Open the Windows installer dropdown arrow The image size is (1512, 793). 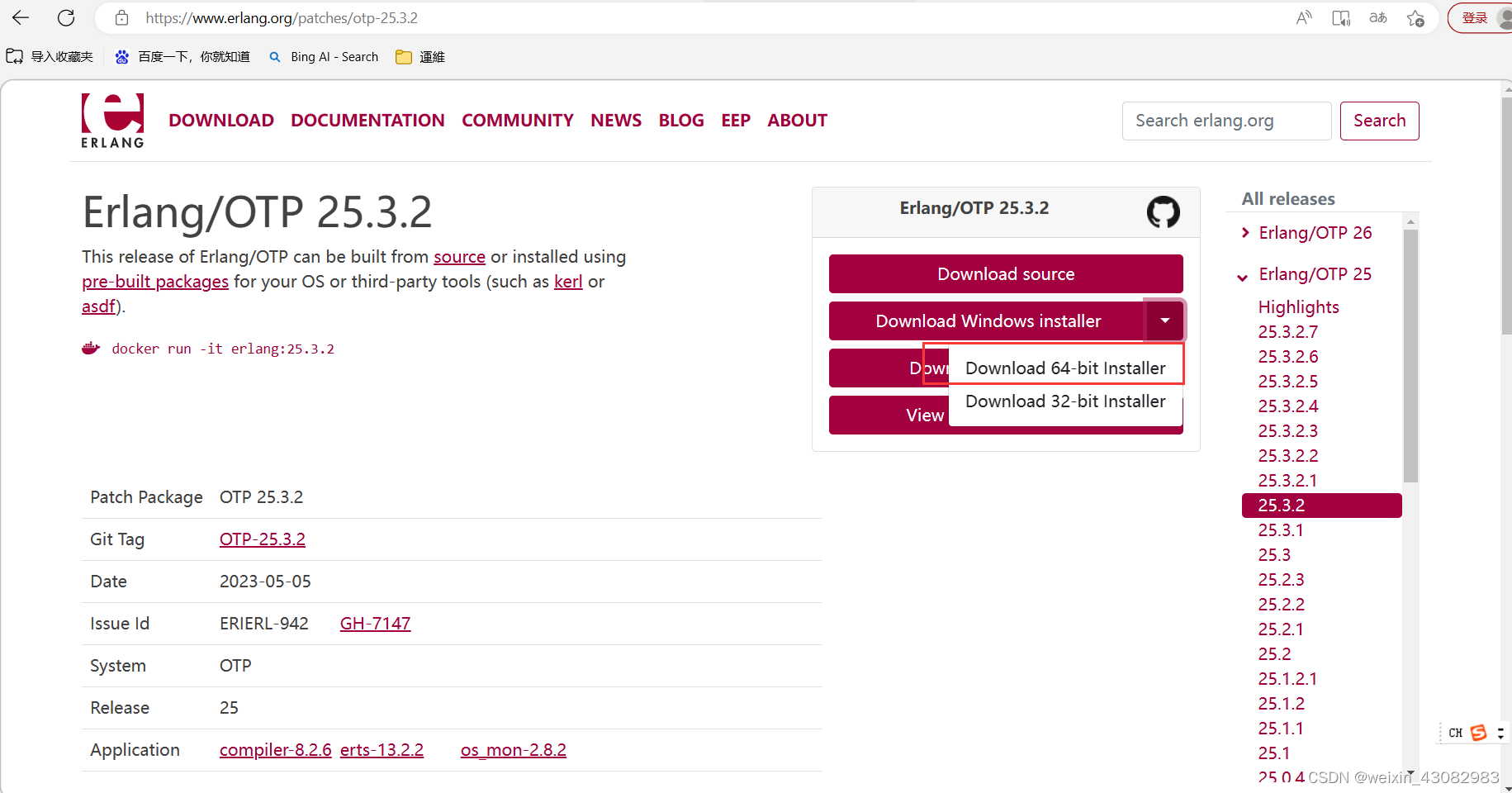coord(1164,321)
